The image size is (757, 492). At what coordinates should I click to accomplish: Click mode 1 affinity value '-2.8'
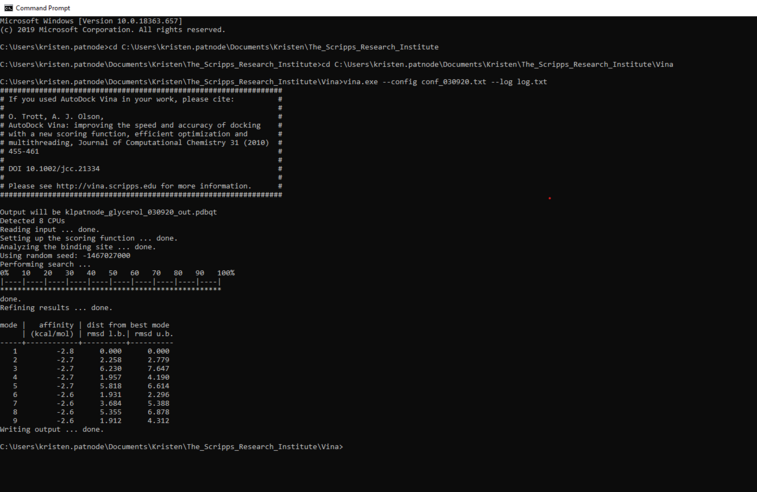pos(65,351)
